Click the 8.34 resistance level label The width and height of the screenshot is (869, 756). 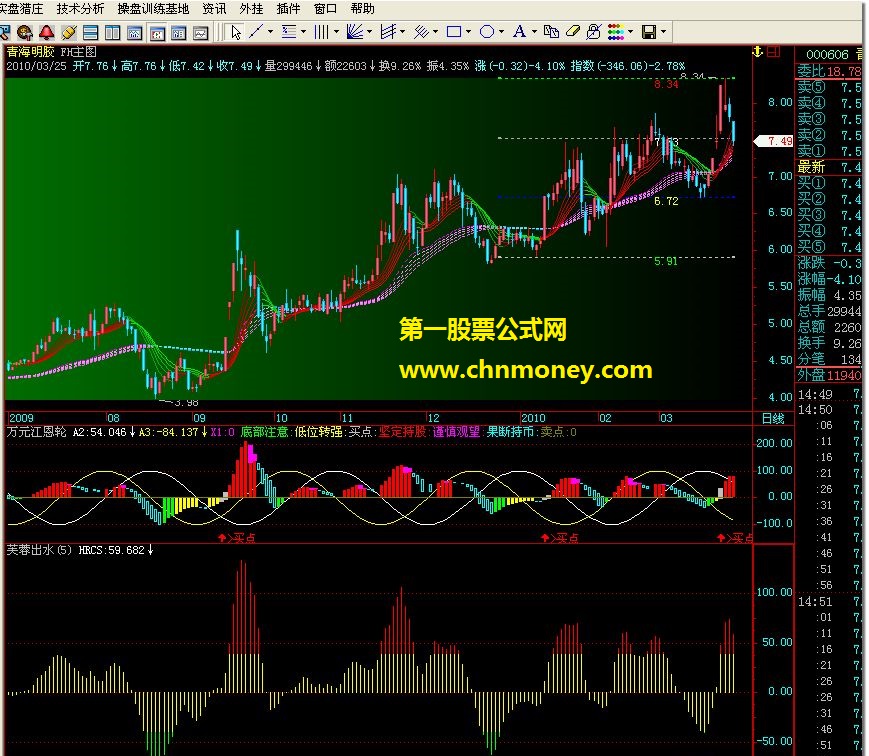pyautogui.click(x=666, y=84)
